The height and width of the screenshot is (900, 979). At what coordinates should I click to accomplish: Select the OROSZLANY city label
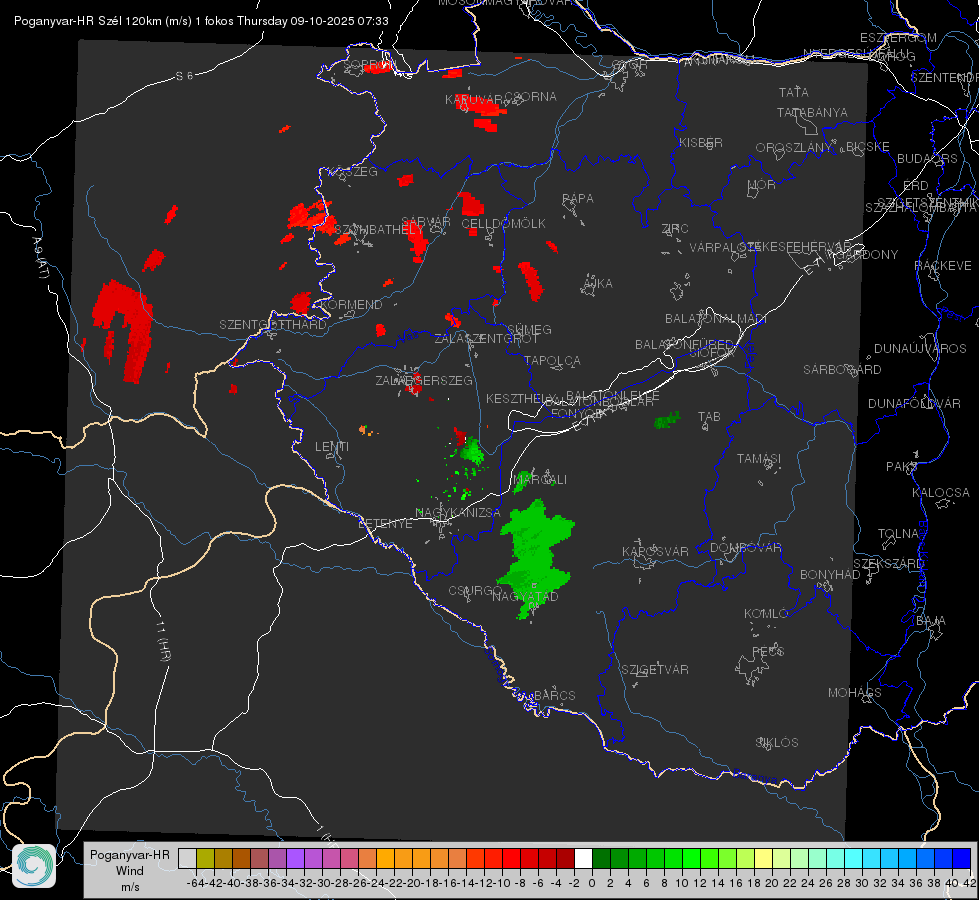pyautogui.click(x=794, y=147)
